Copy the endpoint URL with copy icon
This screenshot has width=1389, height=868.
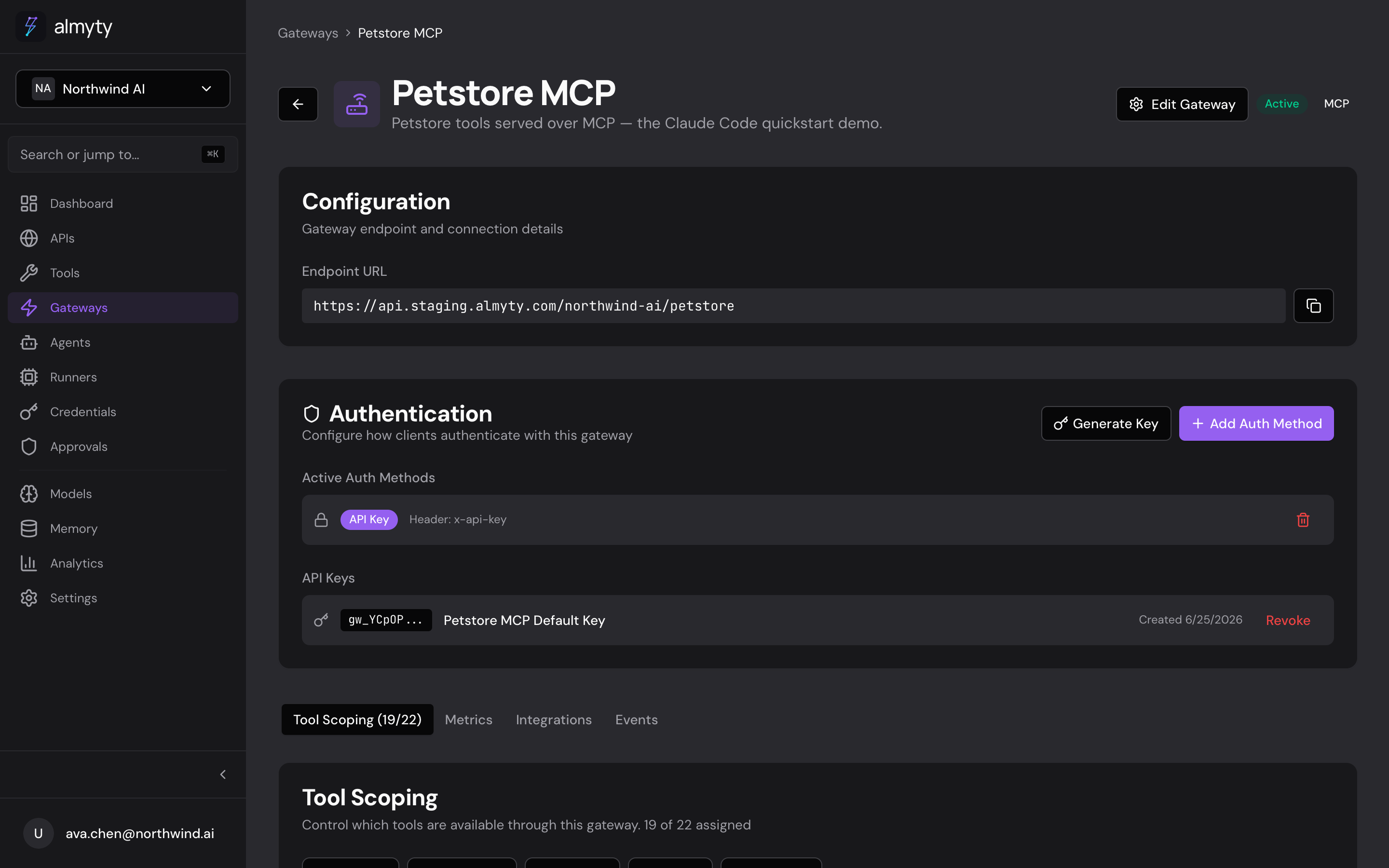pyautogui.click(x=1313, y=306)
